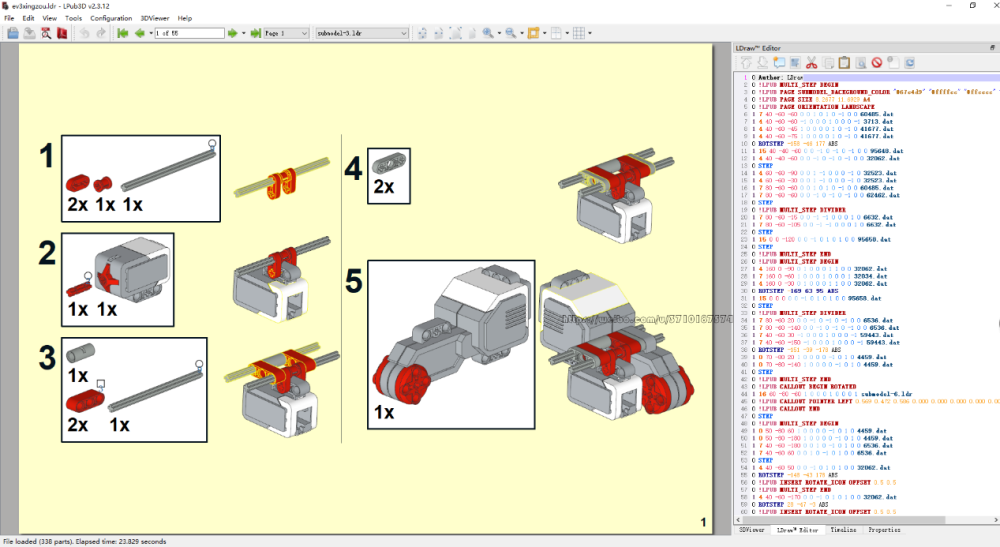
Task: Expand the ruler options arrow
Action: [567, 33]
